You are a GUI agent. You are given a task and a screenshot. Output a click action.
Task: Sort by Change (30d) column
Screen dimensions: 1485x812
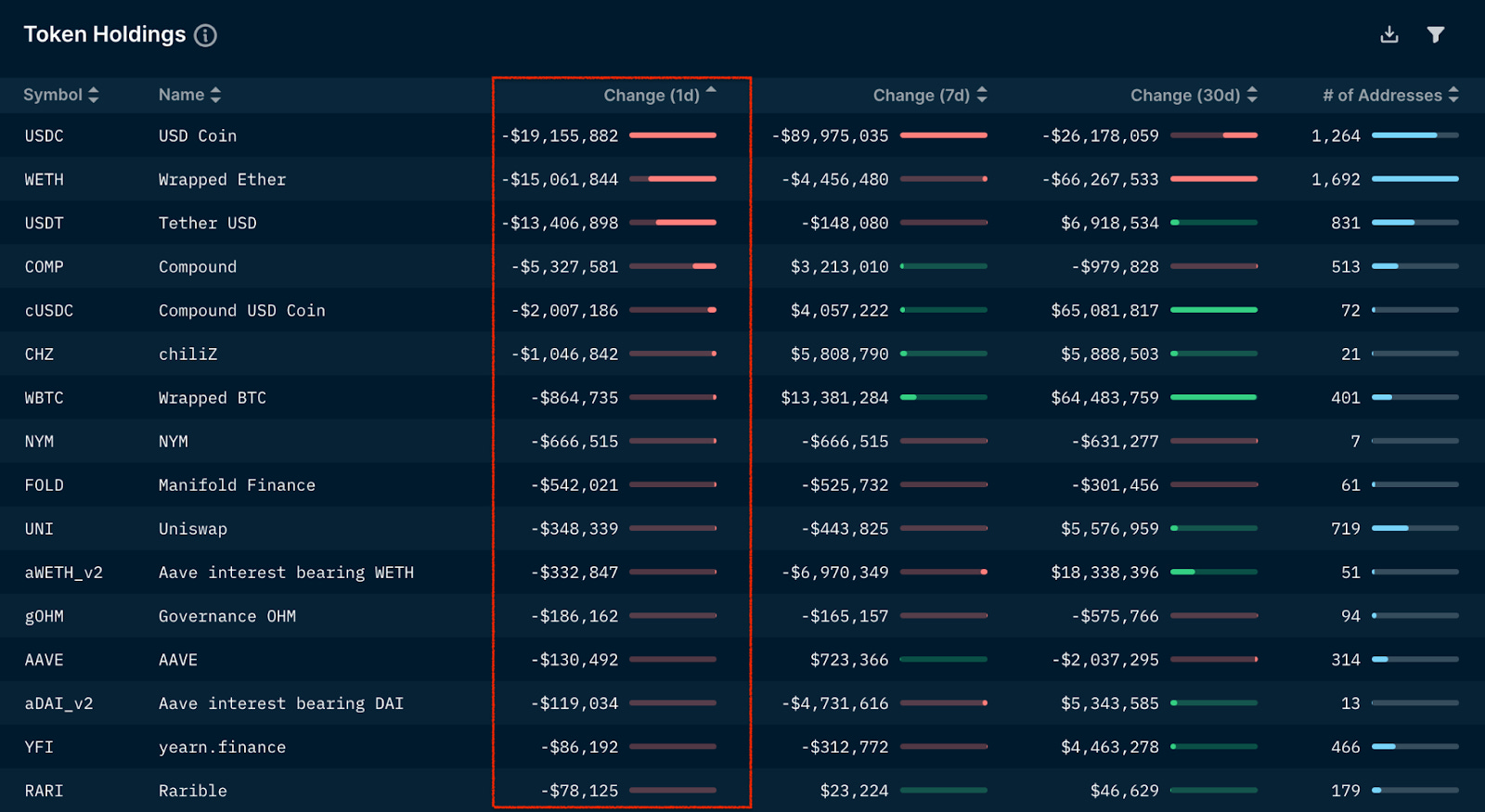(1194, 95)
